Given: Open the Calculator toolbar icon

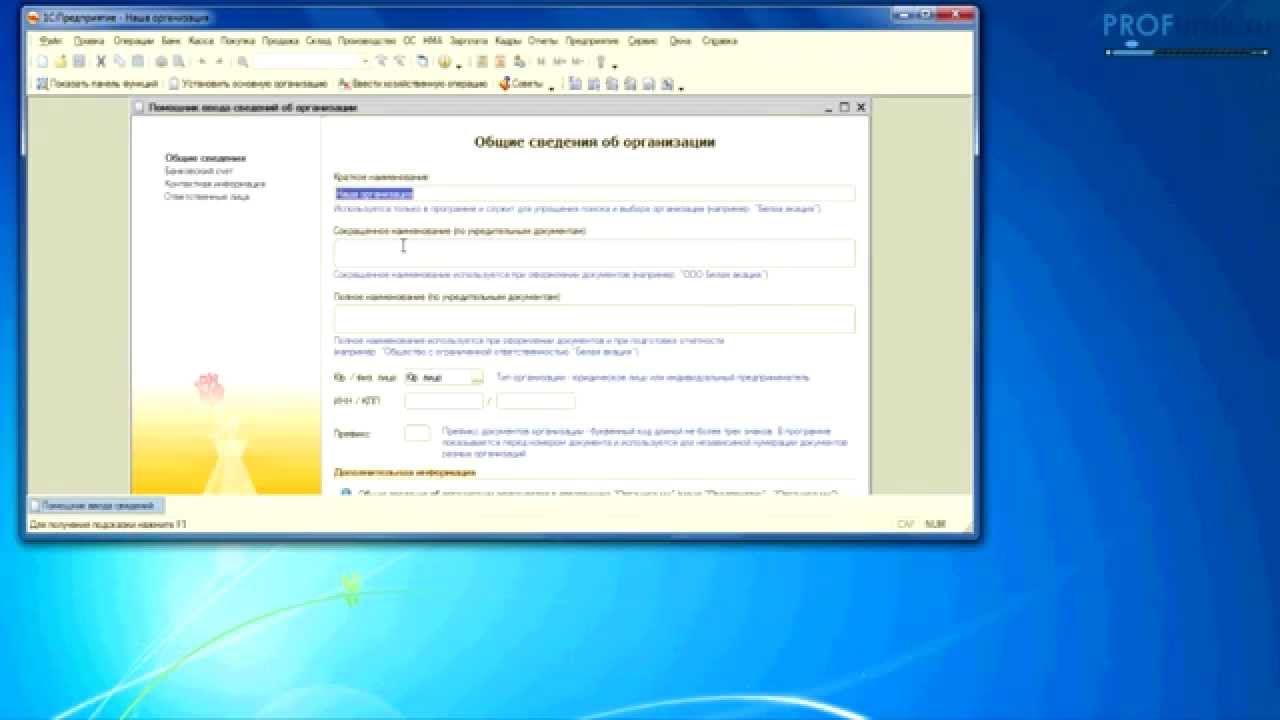Looking at the screenshot, I should (482, 61).
